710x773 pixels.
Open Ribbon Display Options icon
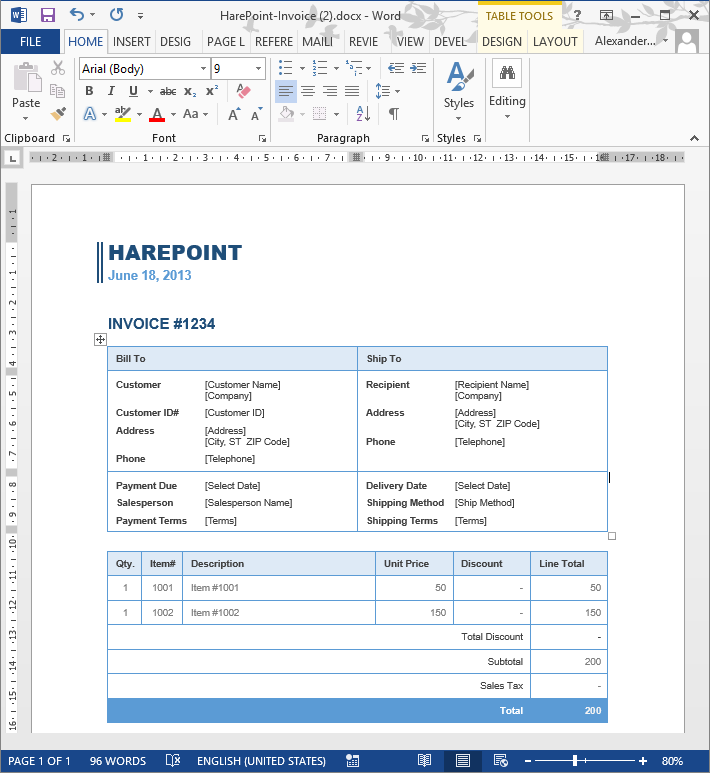(606, 15)
